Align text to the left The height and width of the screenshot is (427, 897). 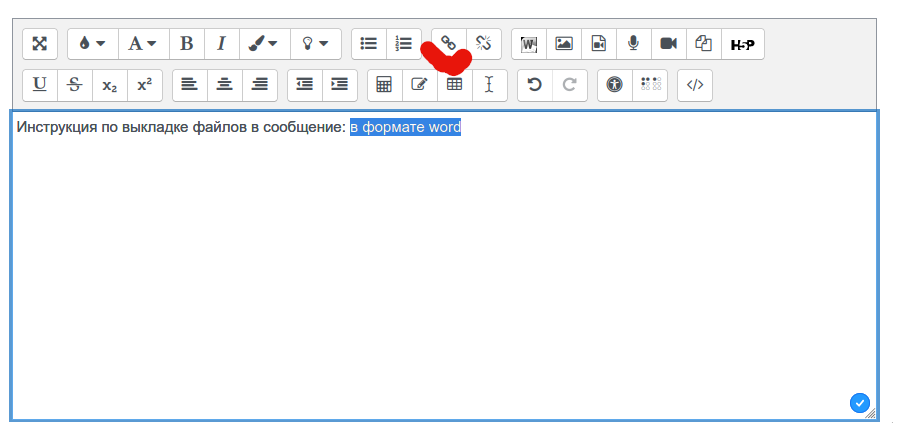pyautogui.click(x=189, y=85)
